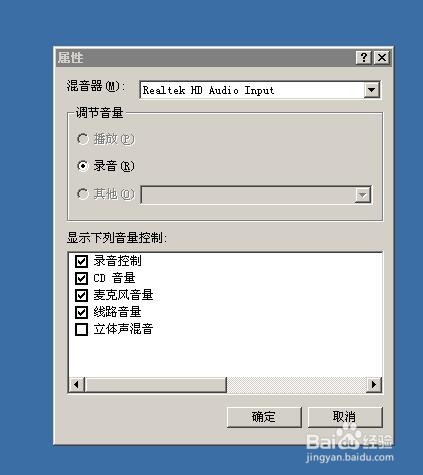Expand the 其他 dropdown list
The width and height of the screenshot is (423, 475).
(x=362, y=195)
